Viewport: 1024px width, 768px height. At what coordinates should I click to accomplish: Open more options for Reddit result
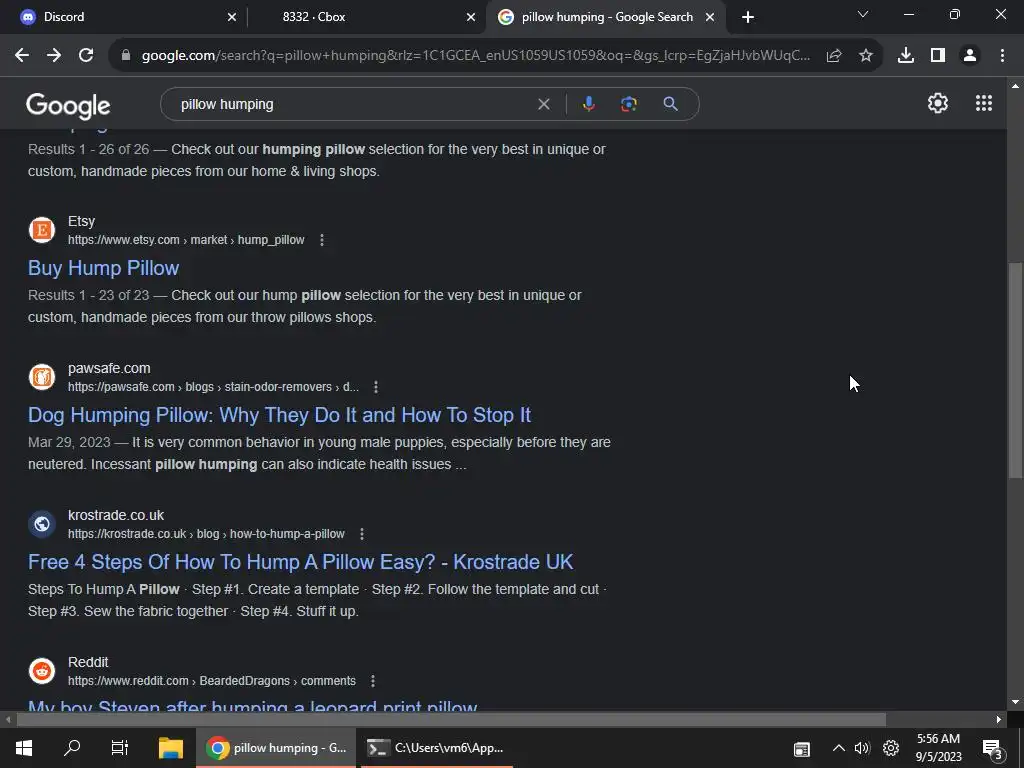click(372, 681)
